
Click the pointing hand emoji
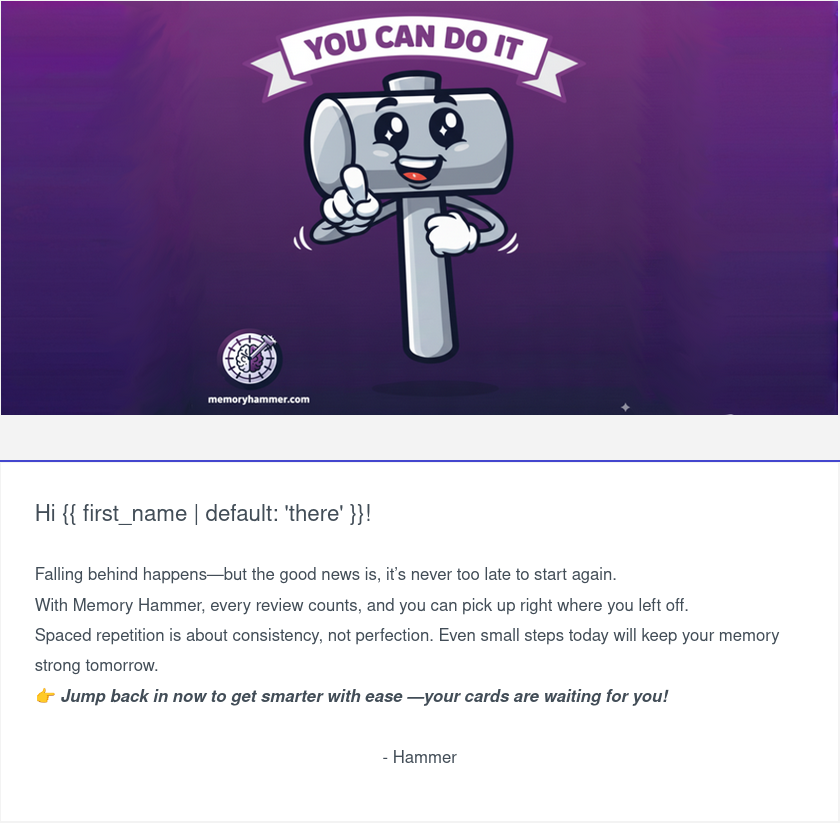tap(45, 697)
